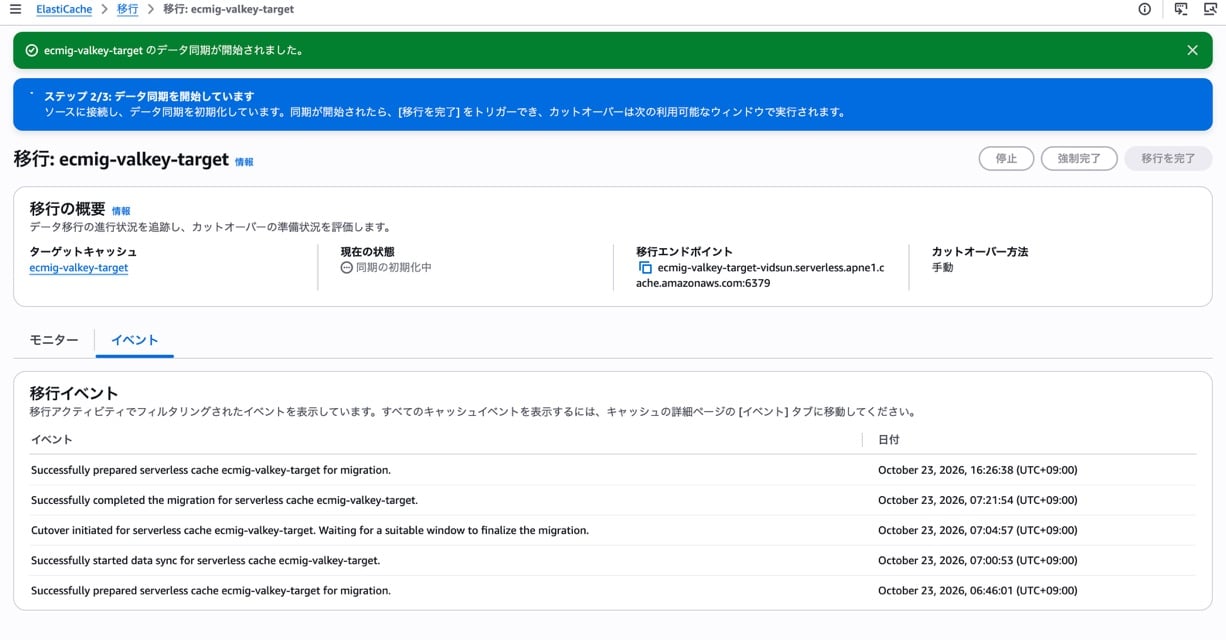Viewport: 1226px width, 640px height.
Task: Open the ecmig-valkey-target target cache link
Action: [79, 268]
